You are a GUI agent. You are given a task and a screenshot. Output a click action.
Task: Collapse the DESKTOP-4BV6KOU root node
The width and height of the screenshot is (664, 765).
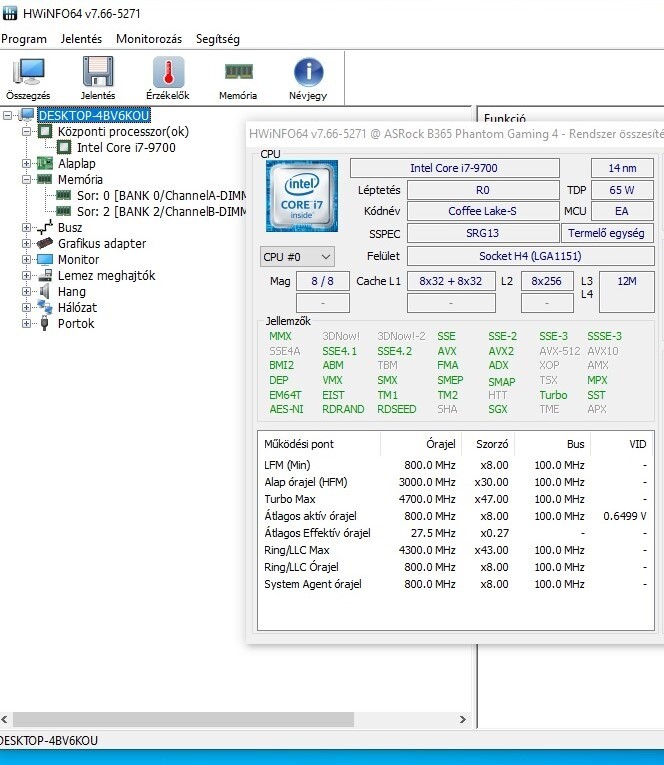point(7,116)
